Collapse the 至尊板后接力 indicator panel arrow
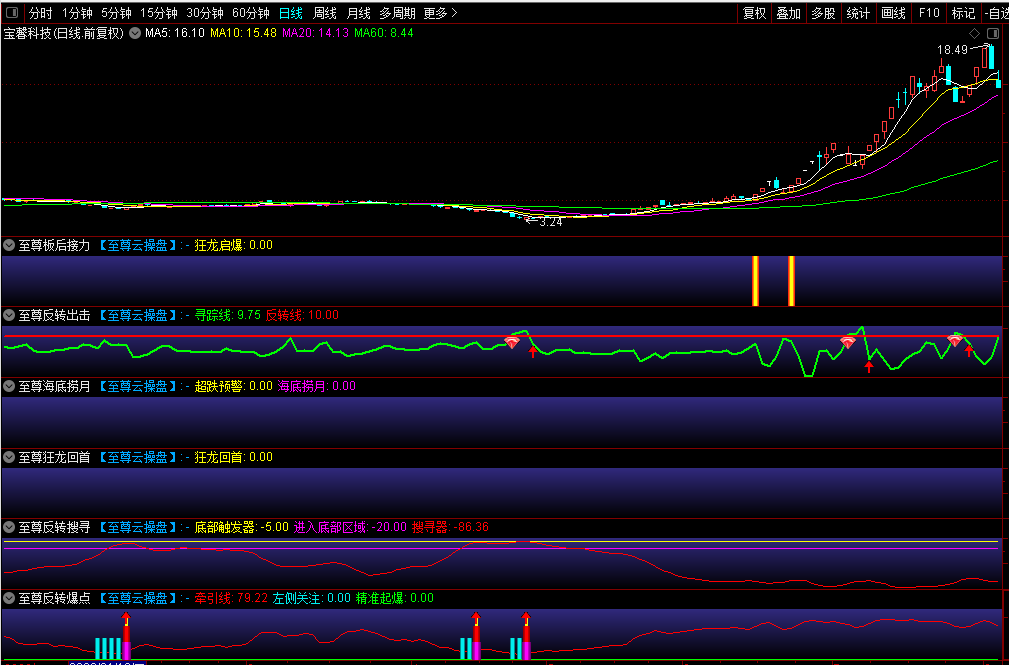This screenshot has width=1009, height=665. (x=10, y=245)
